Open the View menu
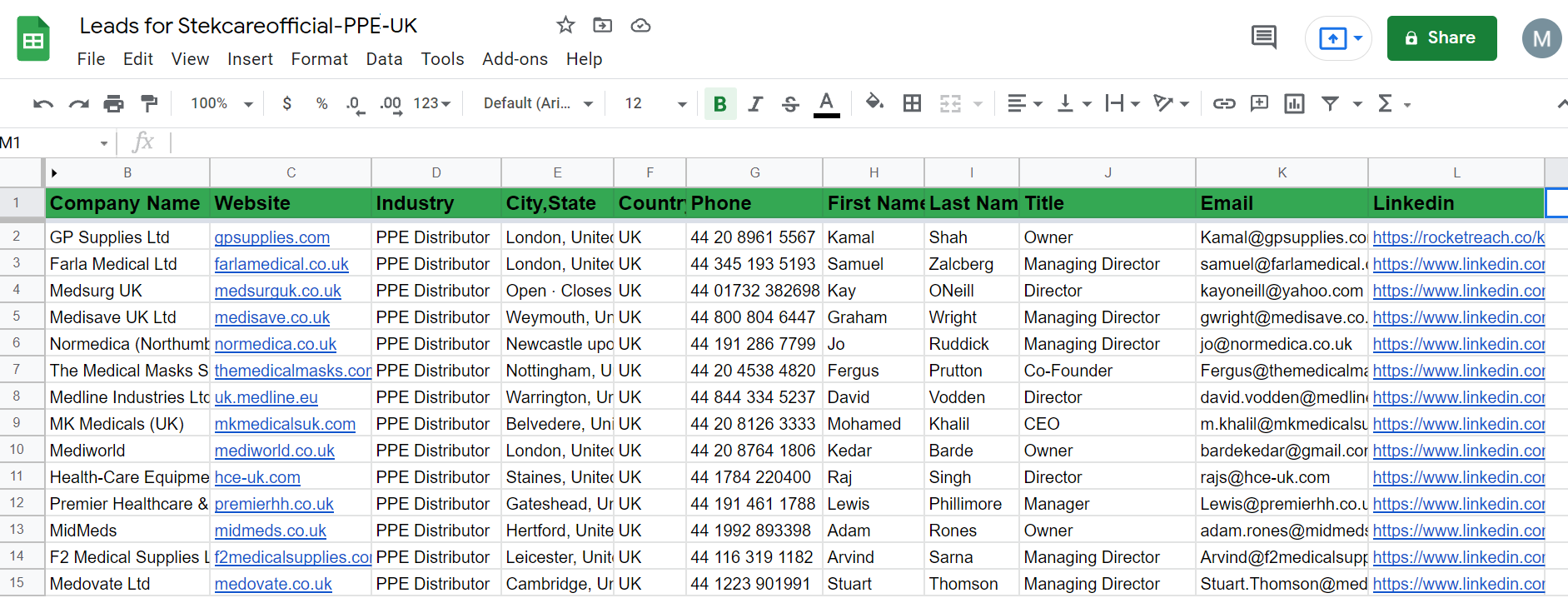This screenshot has height=598, width=1568. [x=190, y=59]
